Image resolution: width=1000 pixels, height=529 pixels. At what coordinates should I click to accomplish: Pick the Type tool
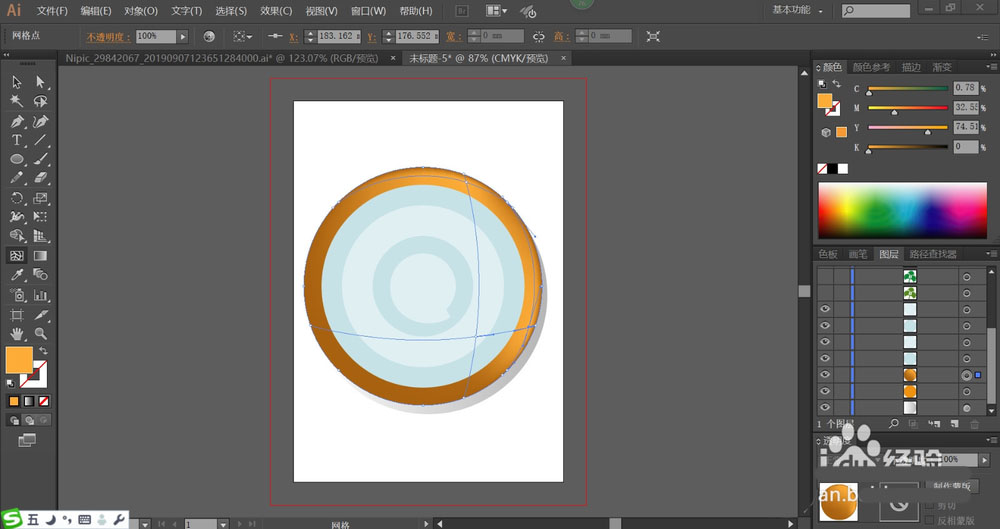coord(17,140)
